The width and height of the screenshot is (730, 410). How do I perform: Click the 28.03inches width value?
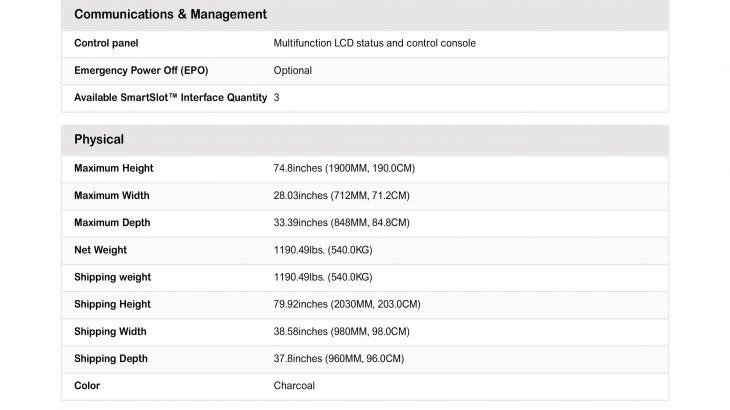coord(341,195)
